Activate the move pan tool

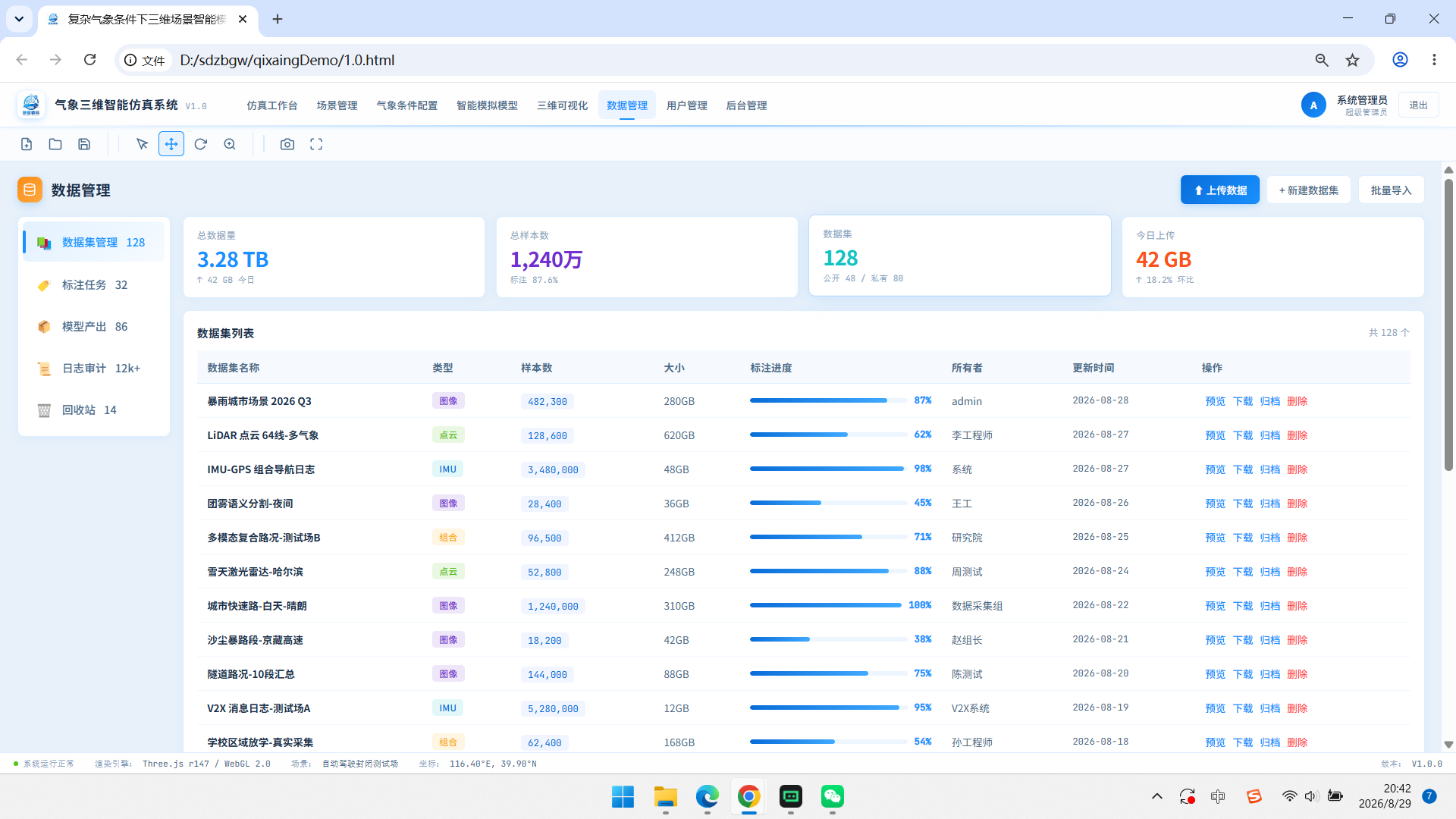[x=171, y=144]
